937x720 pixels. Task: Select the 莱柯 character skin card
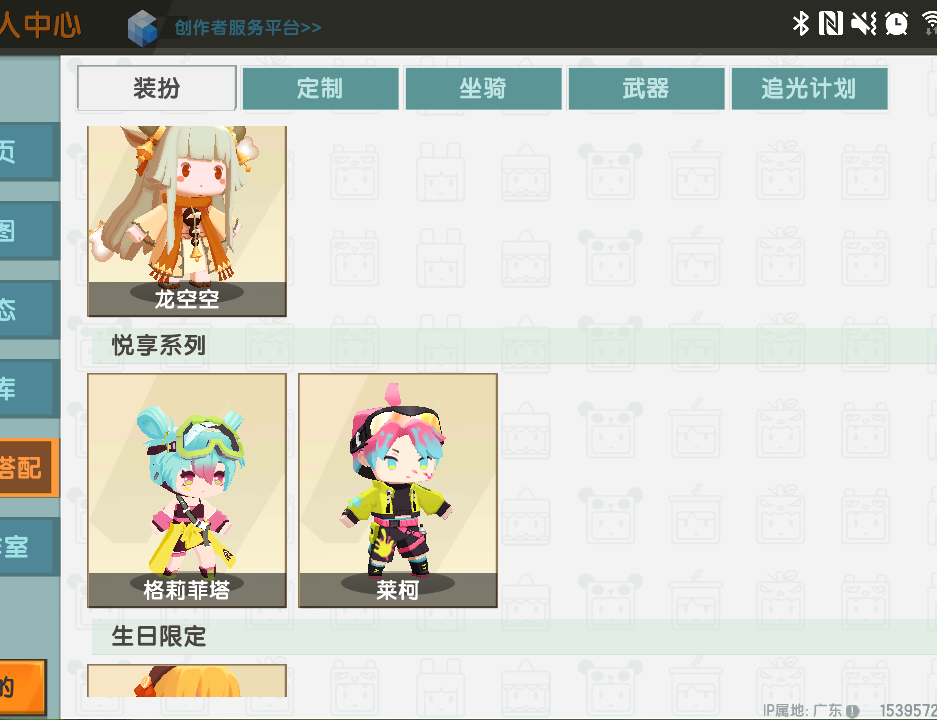398,491
